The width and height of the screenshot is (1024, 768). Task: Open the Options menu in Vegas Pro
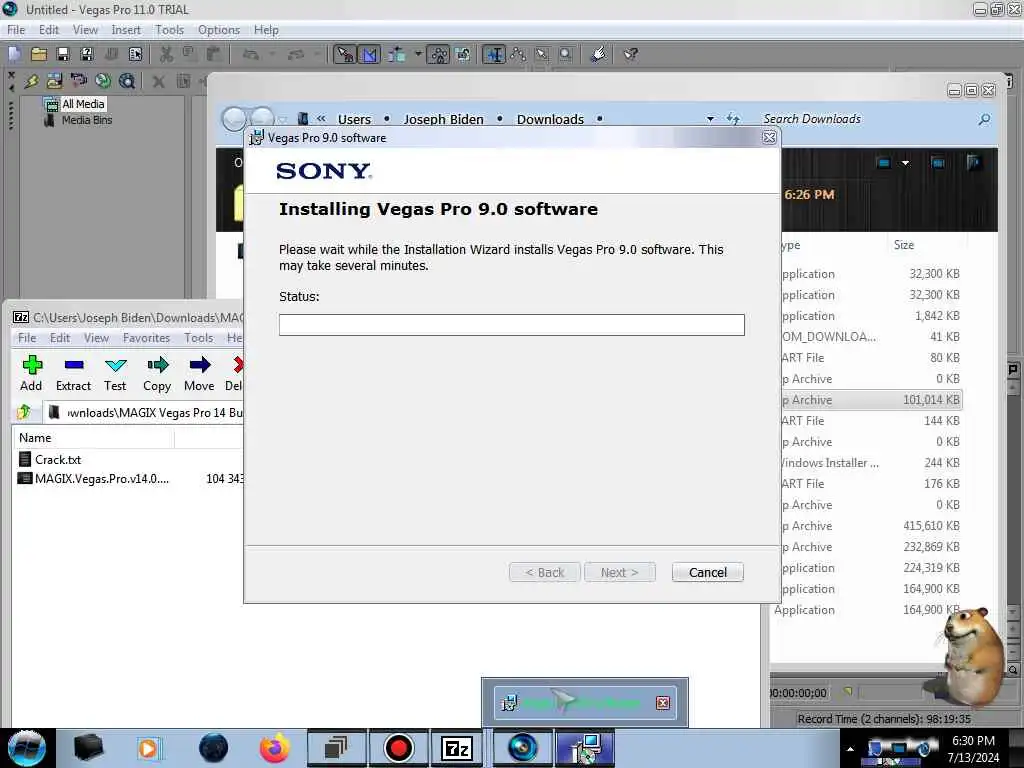click(219, 30)
